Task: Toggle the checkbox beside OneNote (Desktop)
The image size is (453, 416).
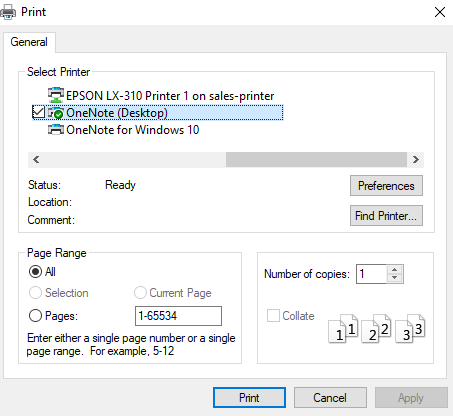Action: (x=38, y=112)
